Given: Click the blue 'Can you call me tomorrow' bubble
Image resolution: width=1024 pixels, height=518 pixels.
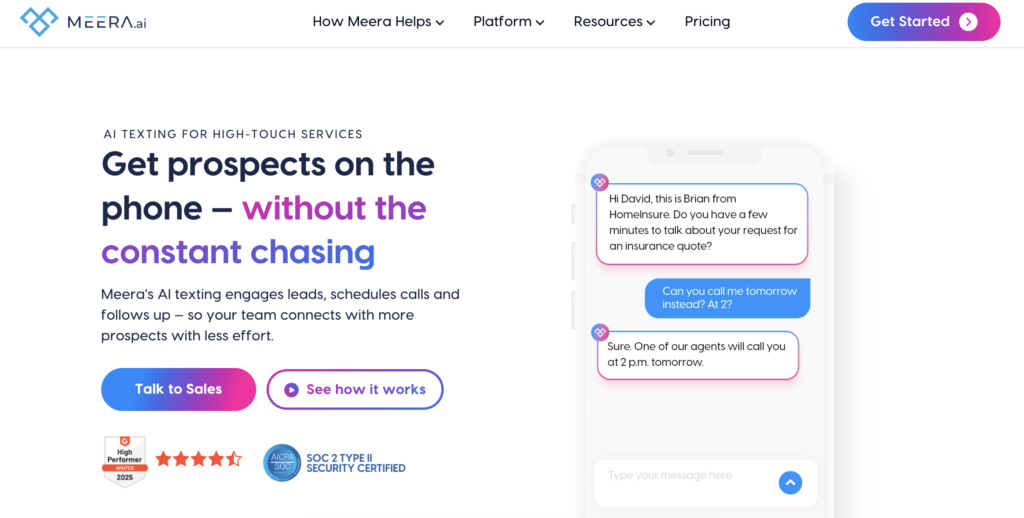Looking at the screenshot, I should [728, 298].
